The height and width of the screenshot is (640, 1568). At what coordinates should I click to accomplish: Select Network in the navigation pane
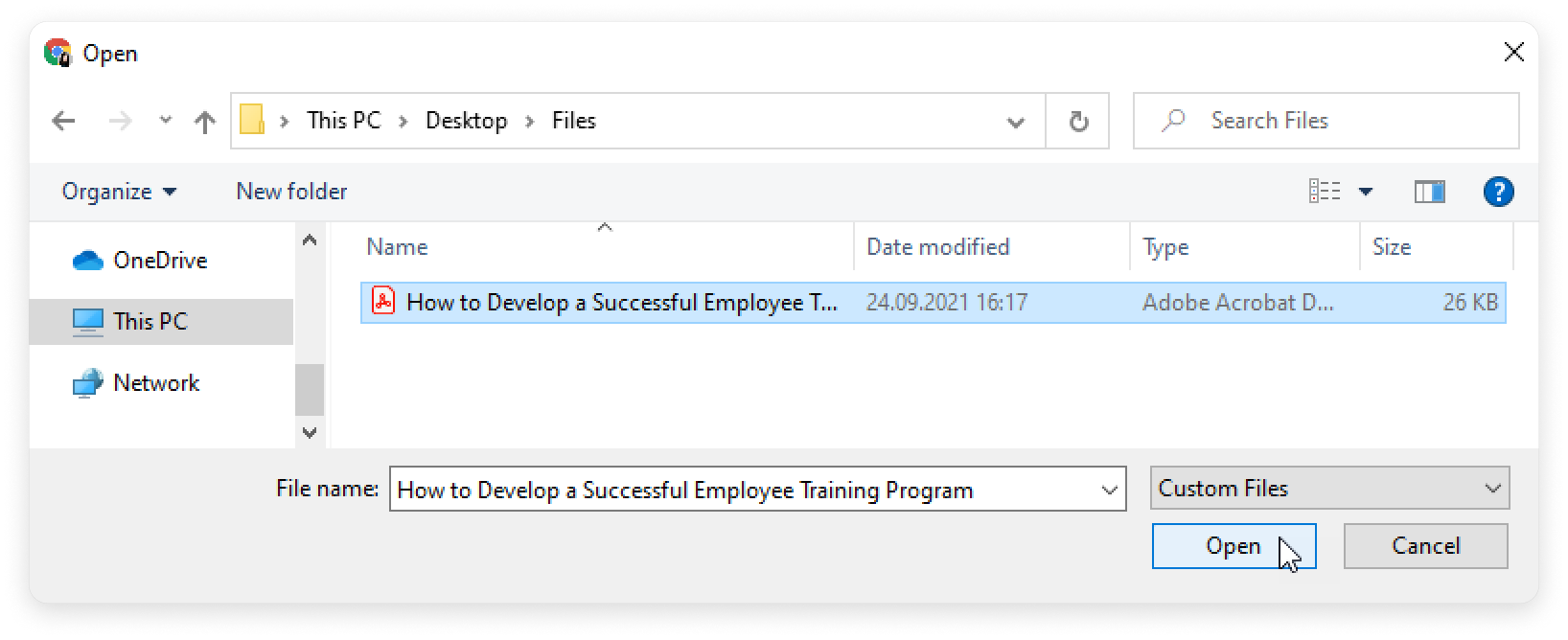tap(155, 383)
